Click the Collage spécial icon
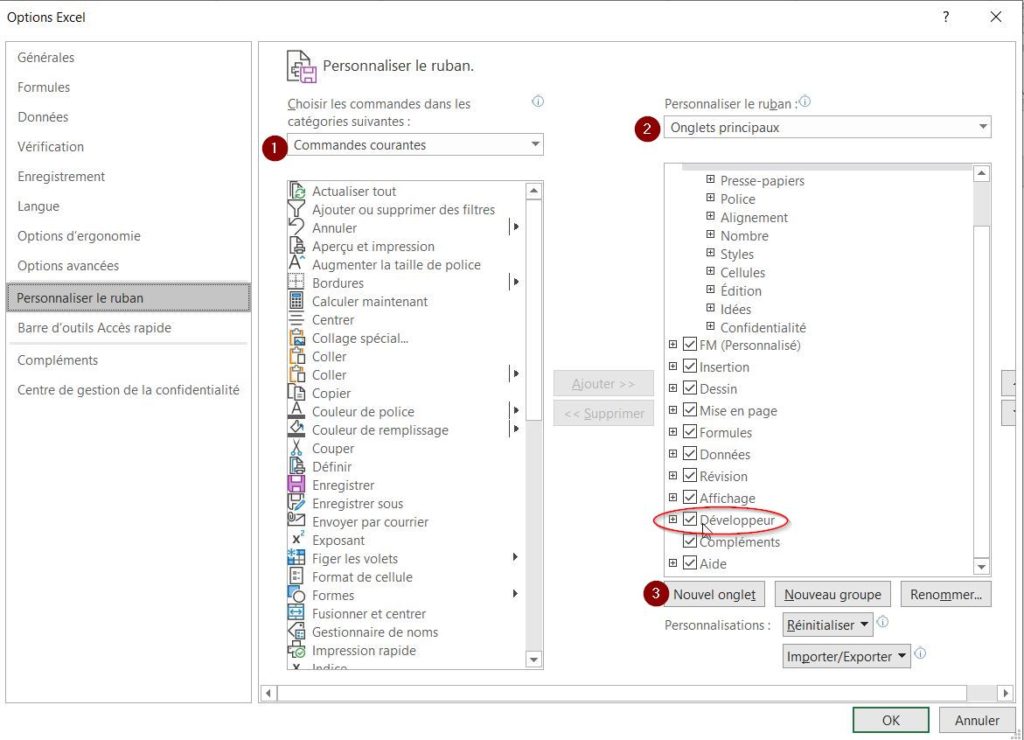The width and height of the screenshot is (1024, 740). tap(296, 338)
